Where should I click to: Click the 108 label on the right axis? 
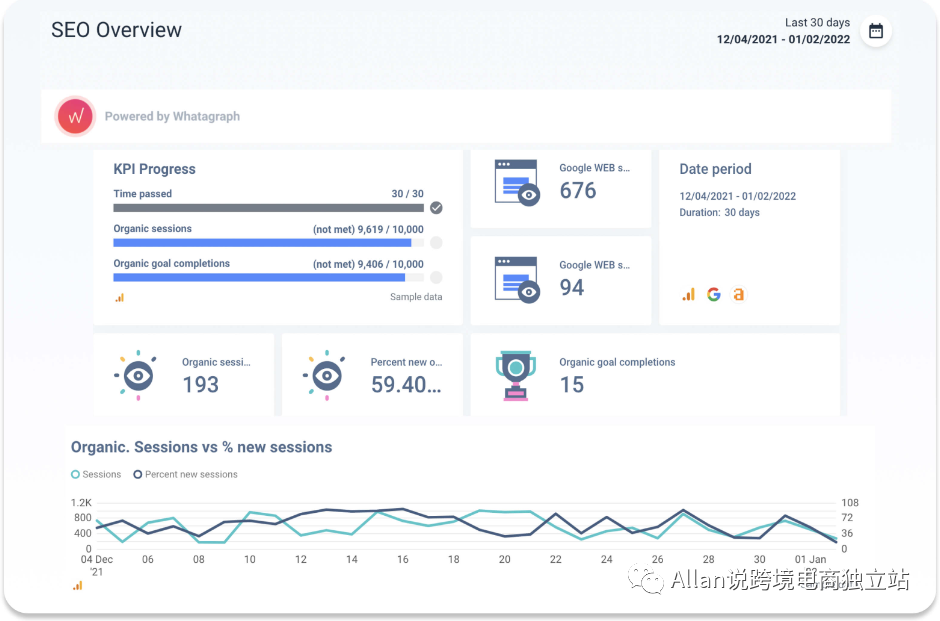tap(850, 502)
